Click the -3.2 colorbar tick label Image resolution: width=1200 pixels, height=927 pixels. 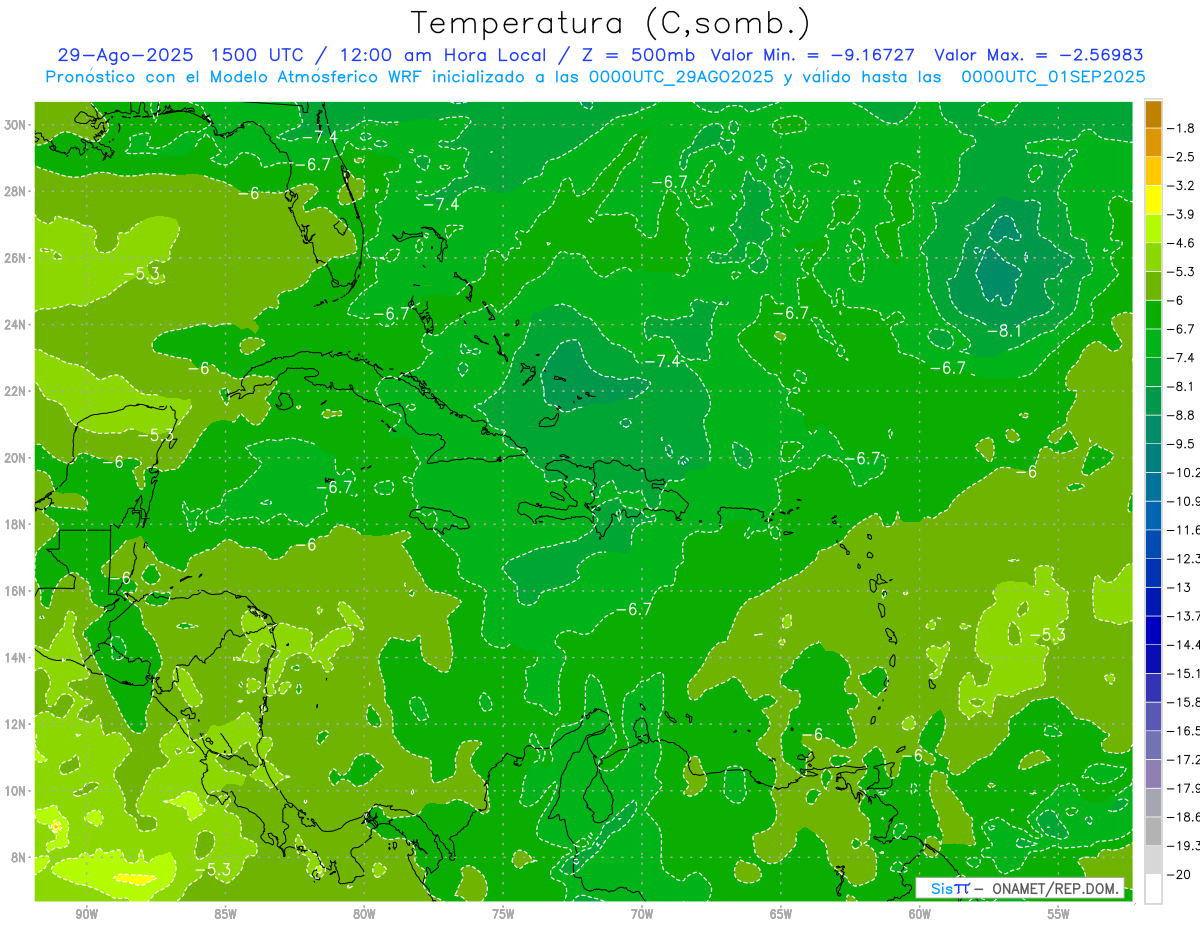click(1182, 185)
